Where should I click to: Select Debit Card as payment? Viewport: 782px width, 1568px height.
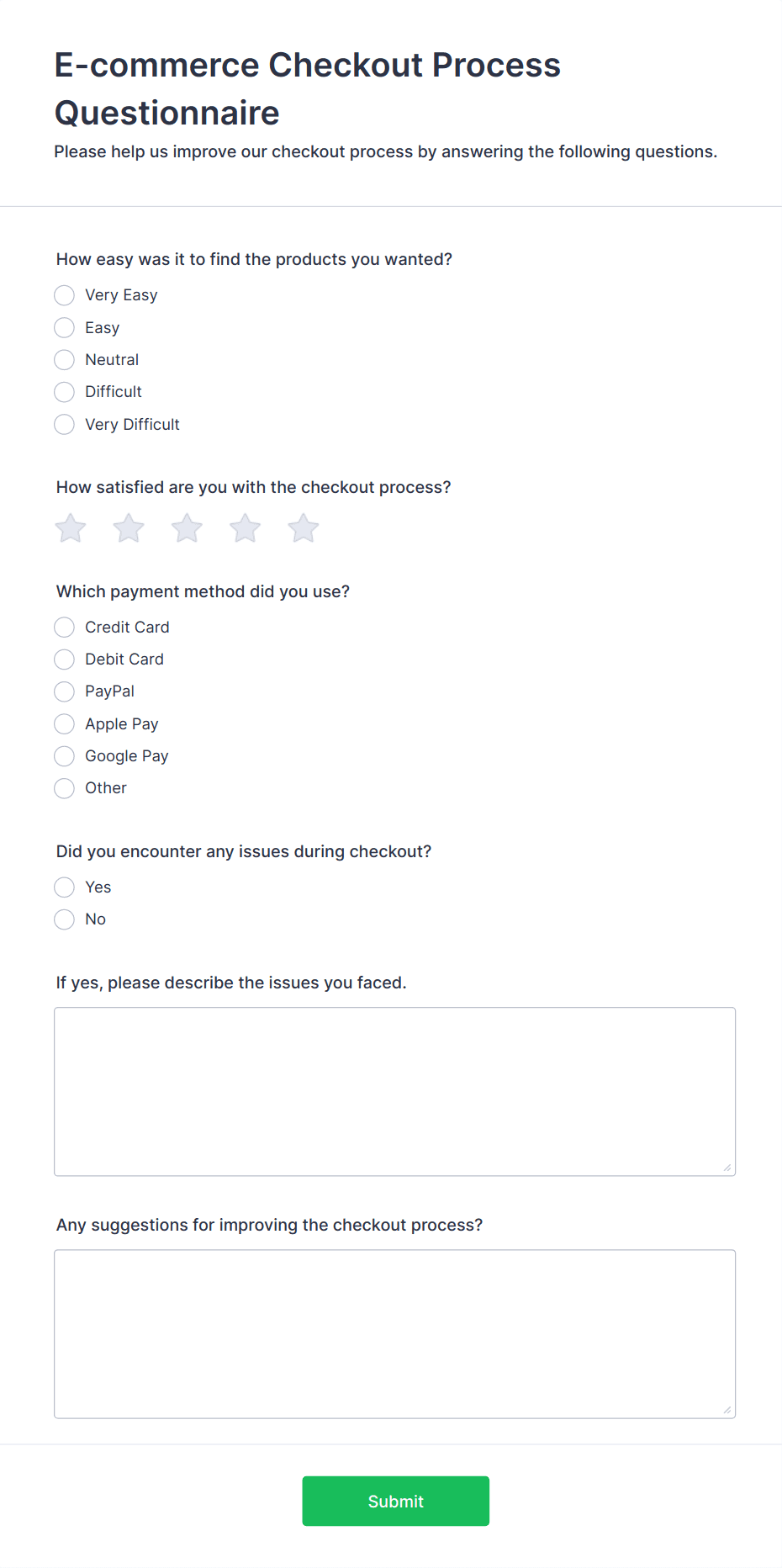tap(65, 660)
